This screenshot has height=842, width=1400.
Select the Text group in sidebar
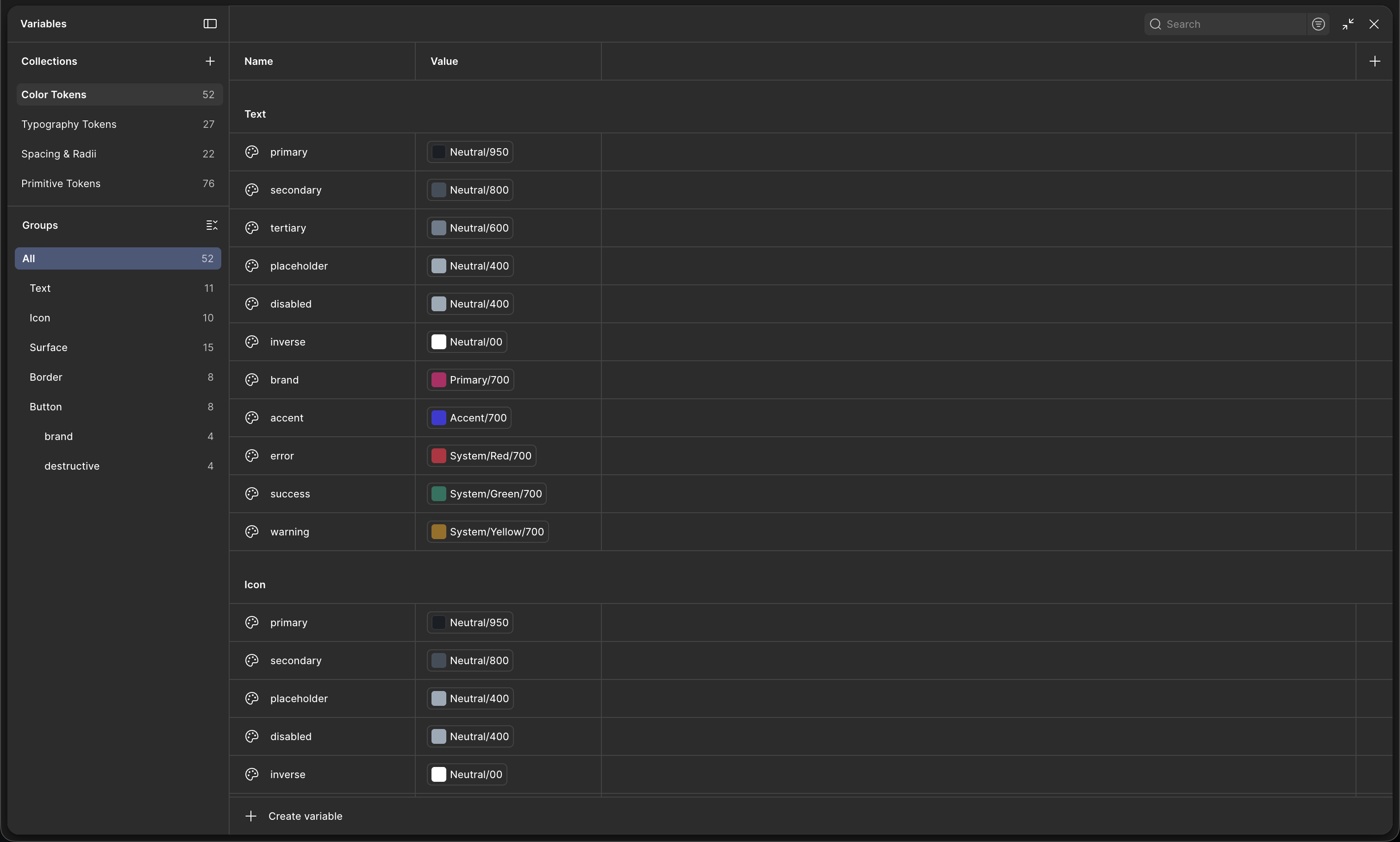[118, 288]
